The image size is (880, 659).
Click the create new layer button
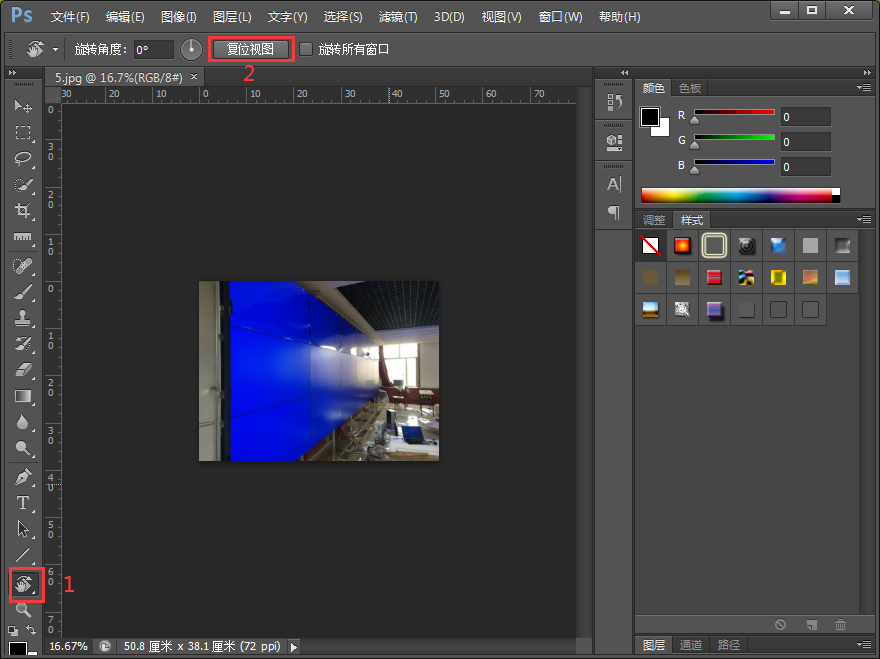[810, 624]
